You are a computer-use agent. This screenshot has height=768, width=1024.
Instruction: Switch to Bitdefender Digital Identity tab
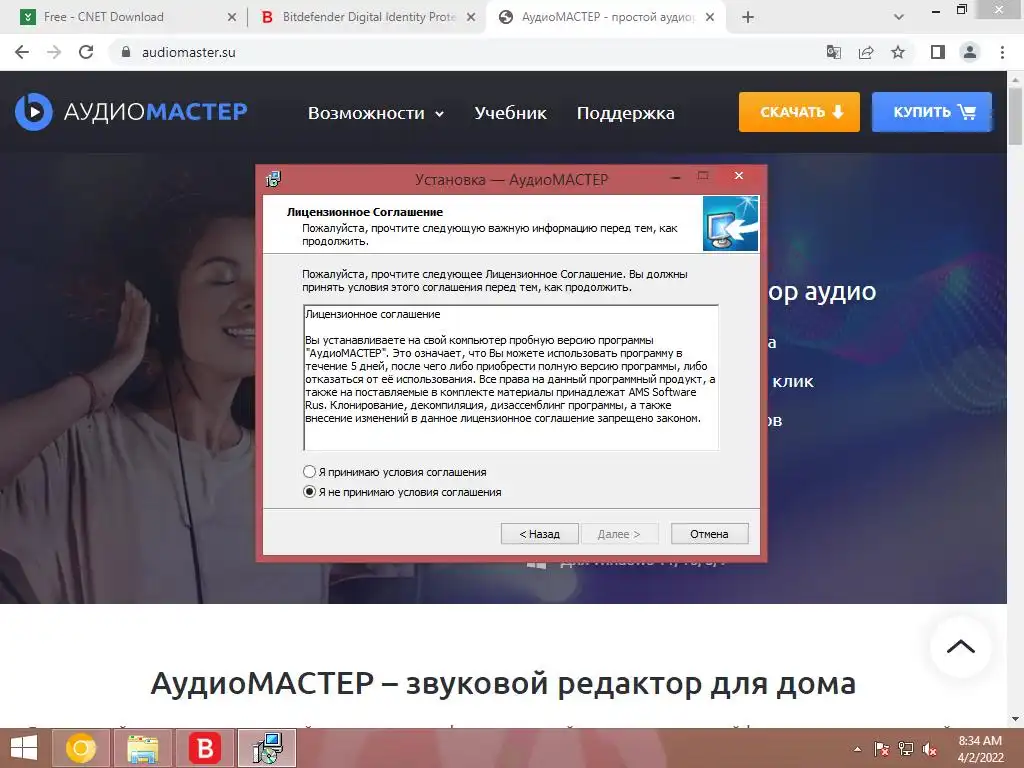click(x=368, y=17)
